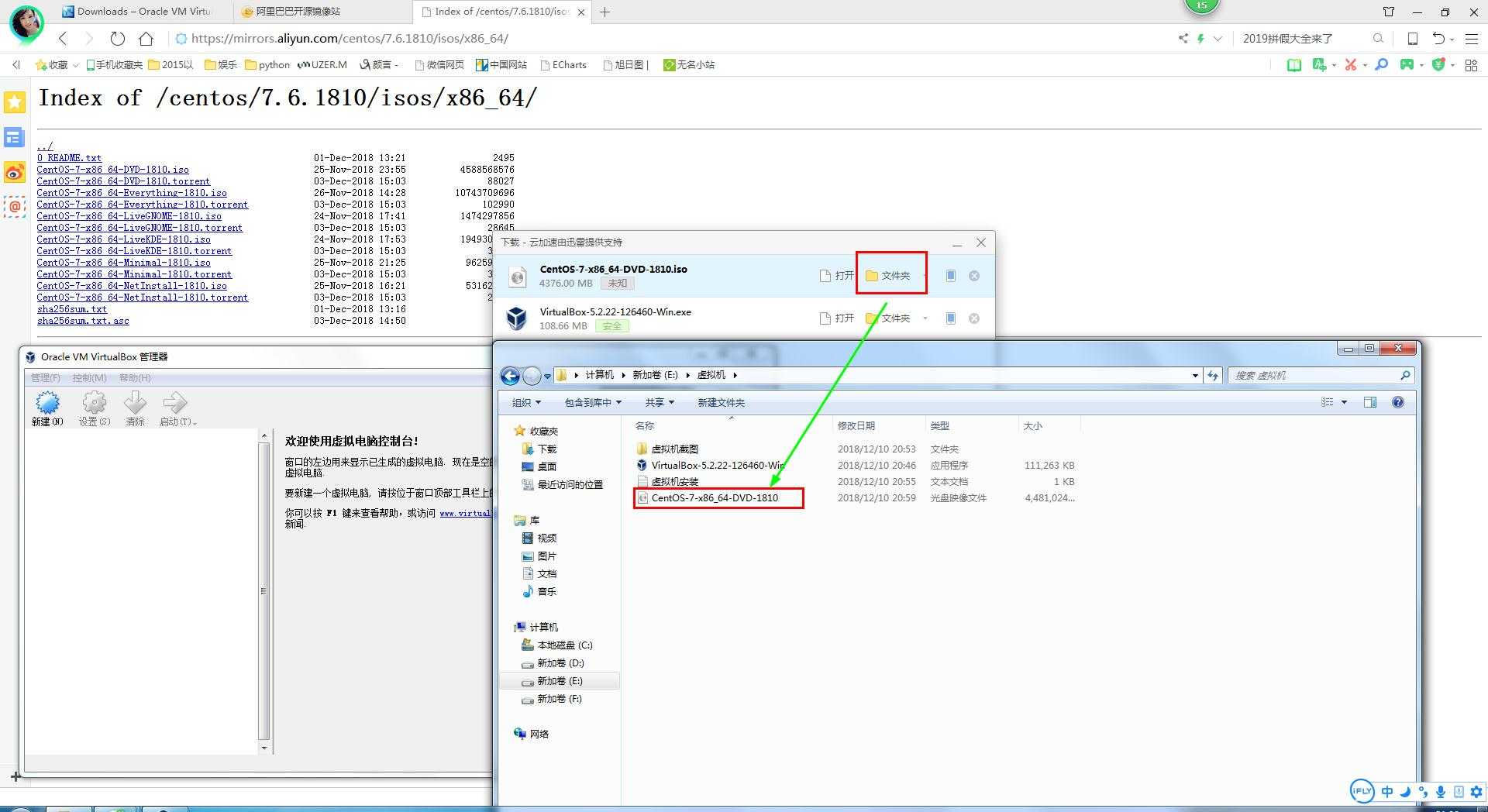Expand dropdown next to undo arrow icon
Image resolution: width=1488 pixels, height=812 pixels.
tap(1452, 39)
